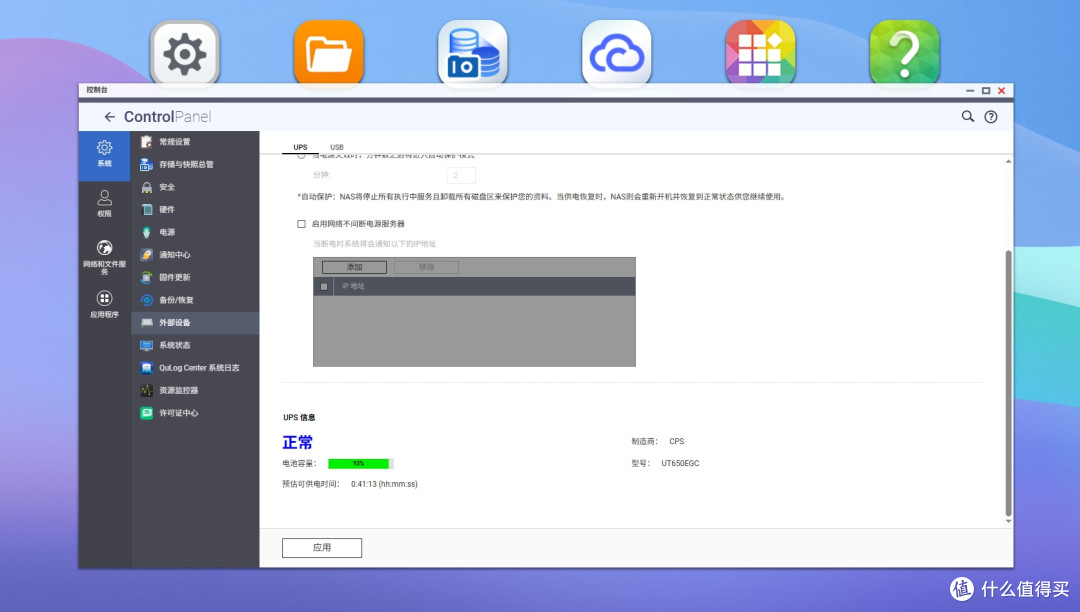The height and width of the screenshot is (612, 1080).
Task: Open 通知中心 from the menu
Action: click(195, 255)
